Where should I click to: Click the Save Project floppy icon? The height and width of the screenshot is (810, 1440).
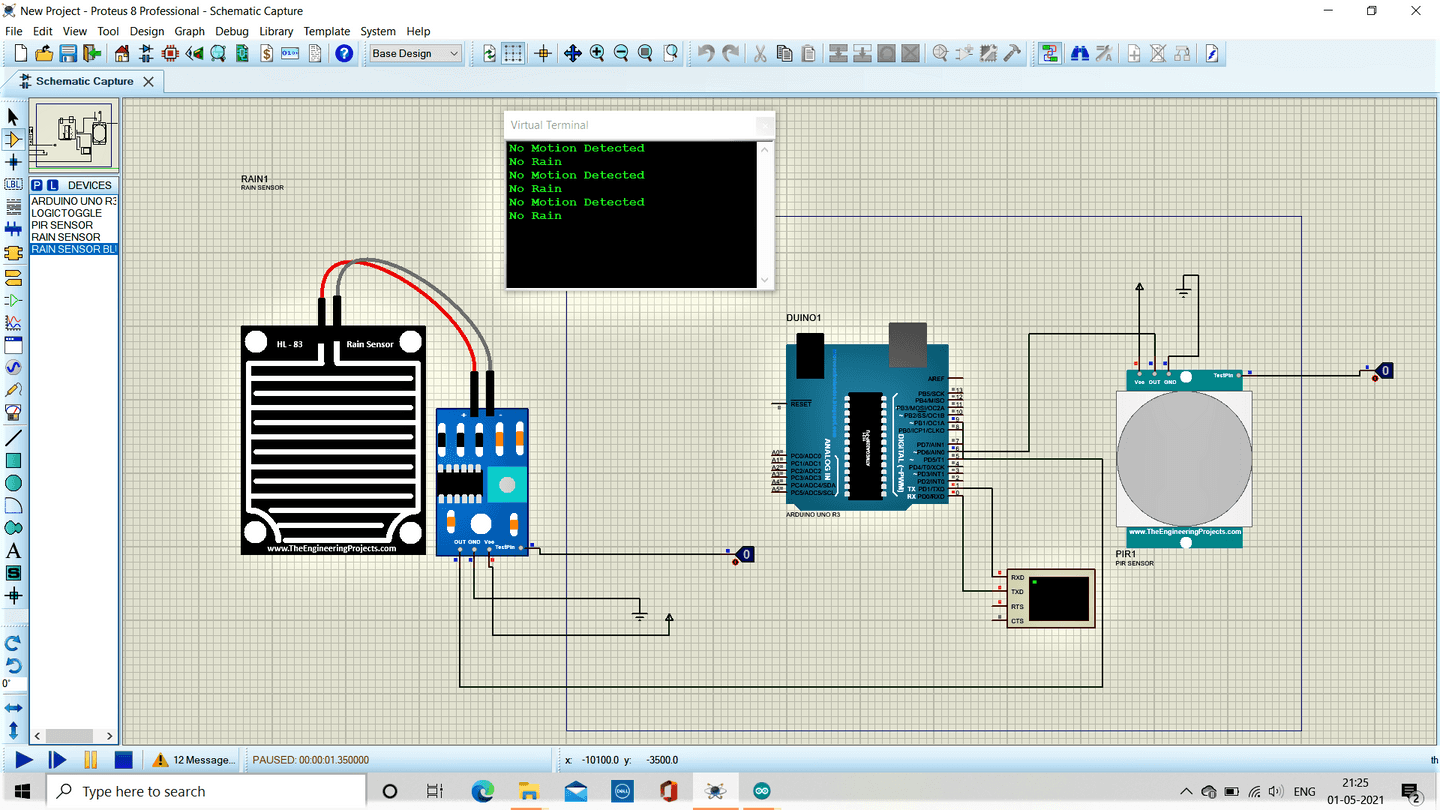(68, 53)
